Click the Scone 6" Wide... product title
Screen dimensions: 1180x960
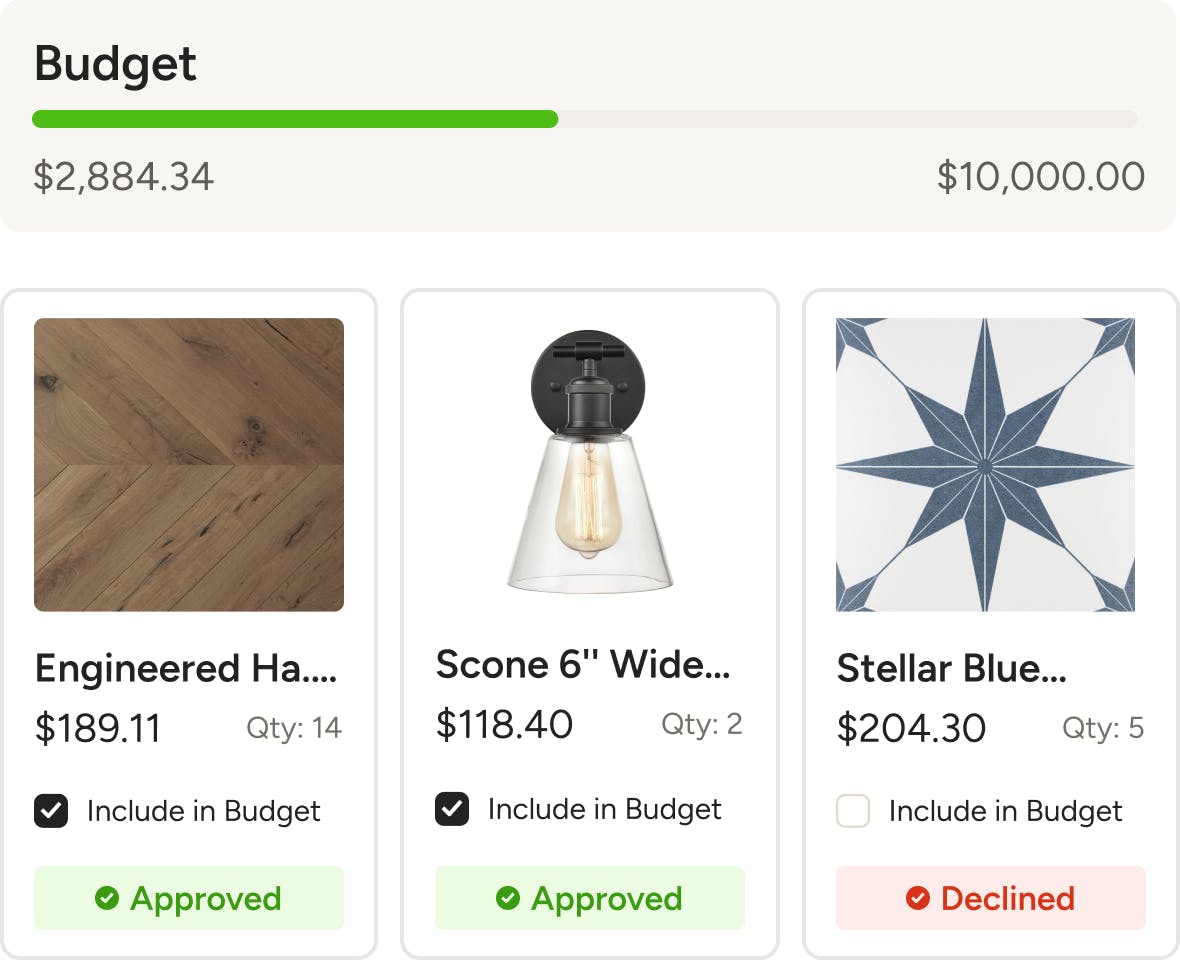583,664
